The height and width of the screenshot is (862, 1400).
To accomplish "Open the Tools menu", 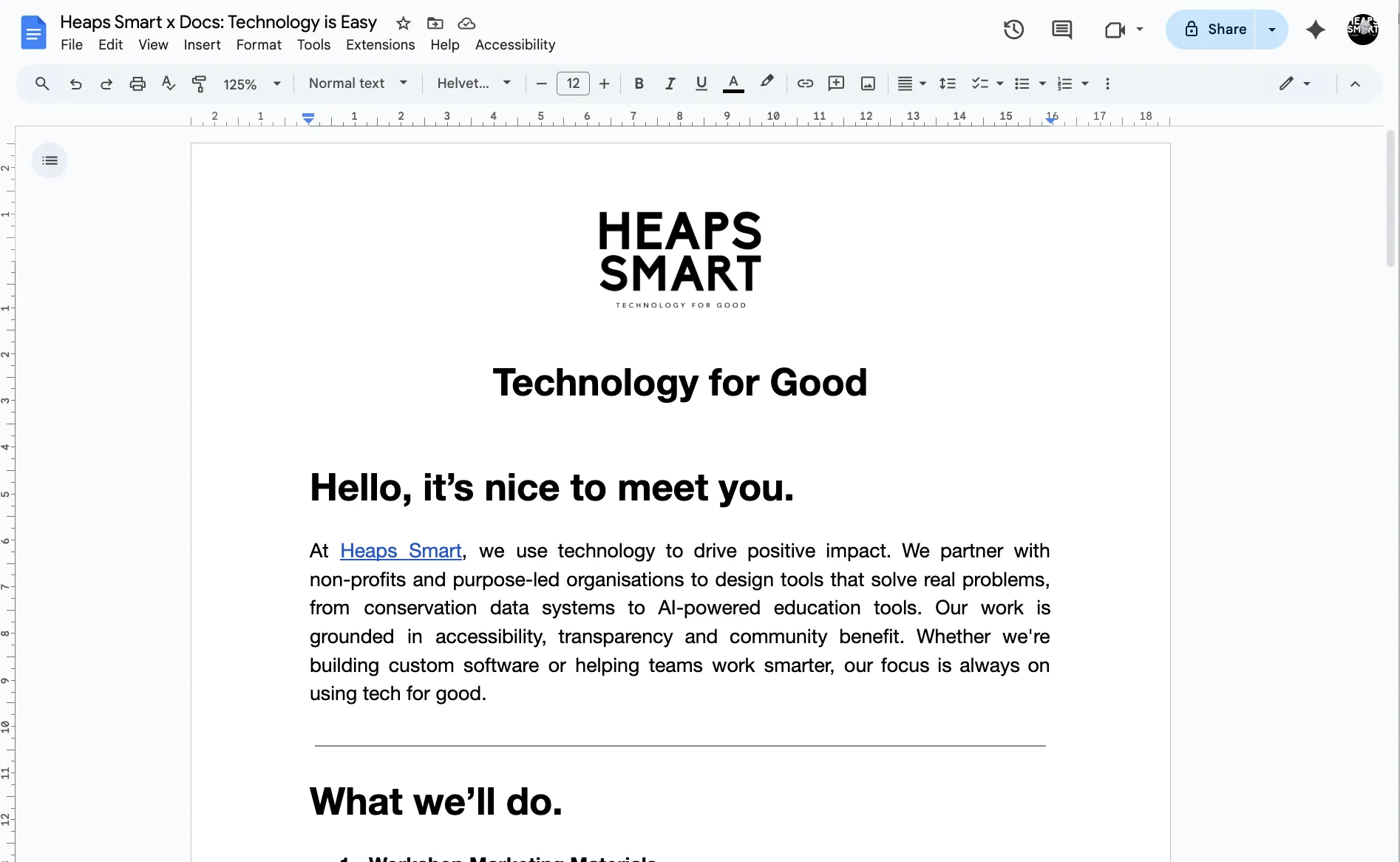I will coord(313,44).
